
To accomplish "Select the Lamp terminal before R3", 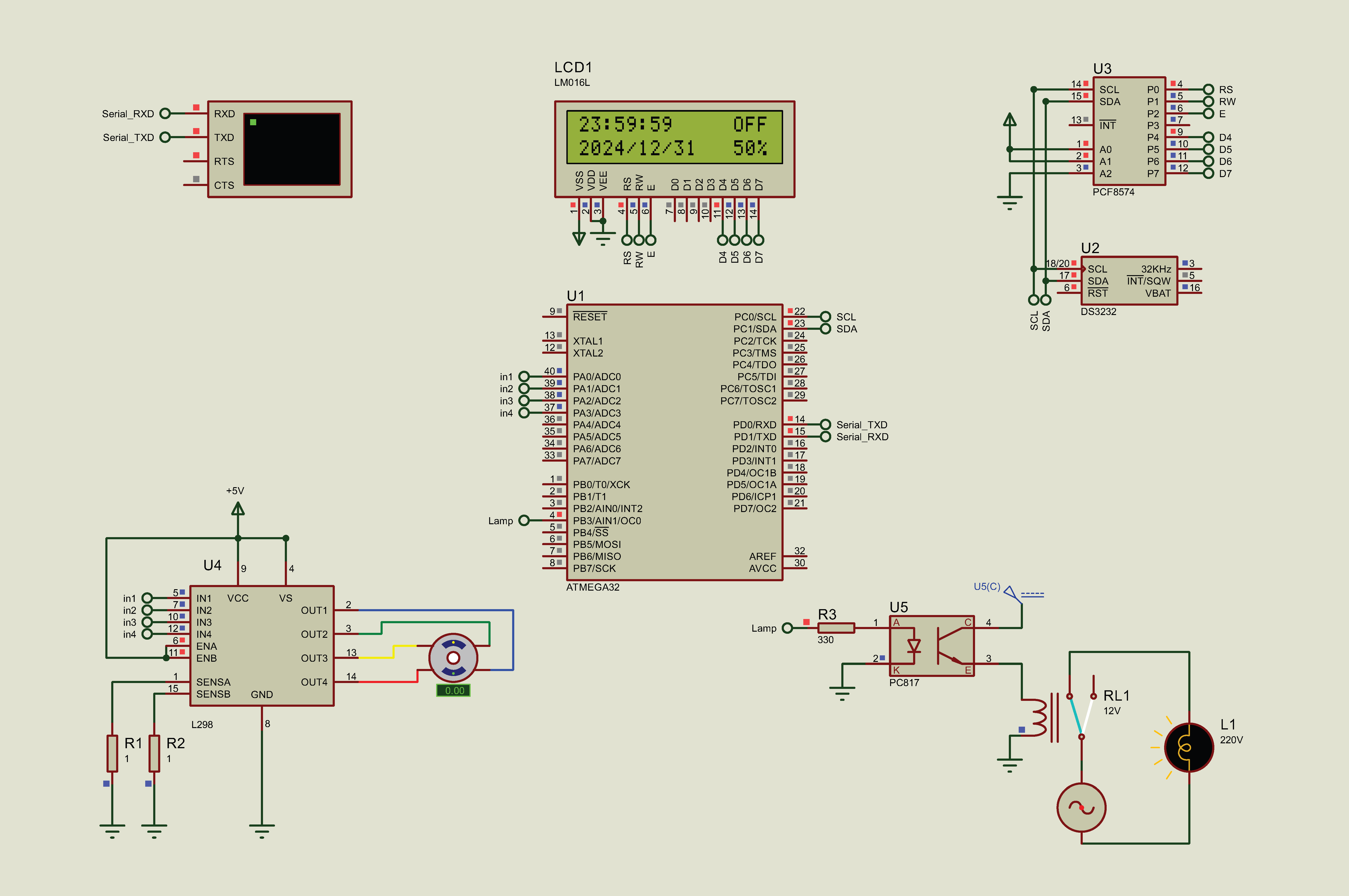I will click(787, 628).
